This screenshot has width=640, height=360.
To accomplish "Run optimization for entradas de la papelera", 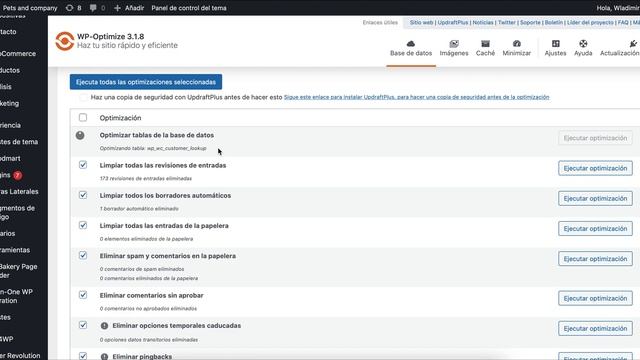I will pos(595,229).
